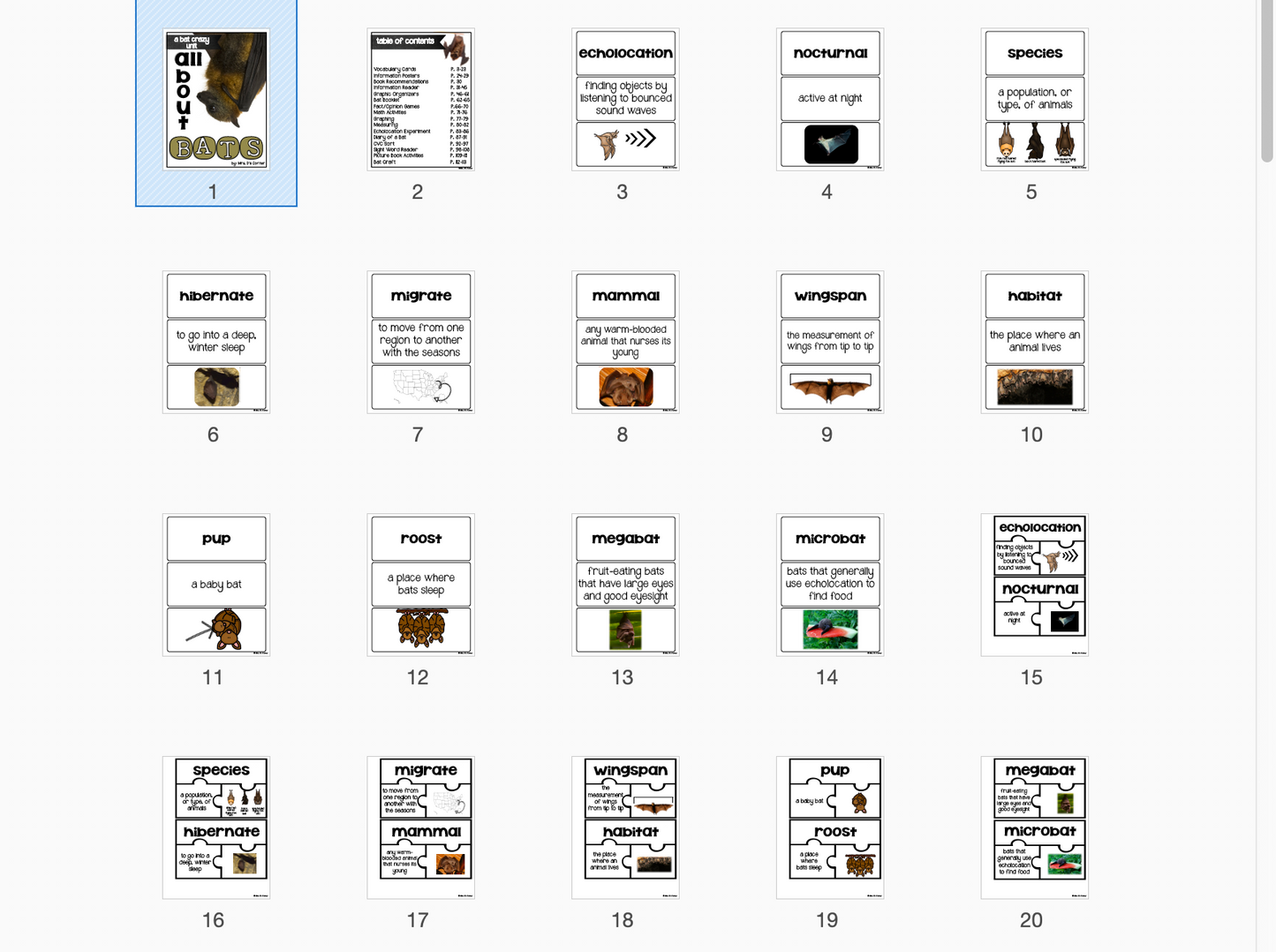Select the megabat vocabulary card thumbnail
Screen dimensions: 1276x952
click(x=625, y=586)
